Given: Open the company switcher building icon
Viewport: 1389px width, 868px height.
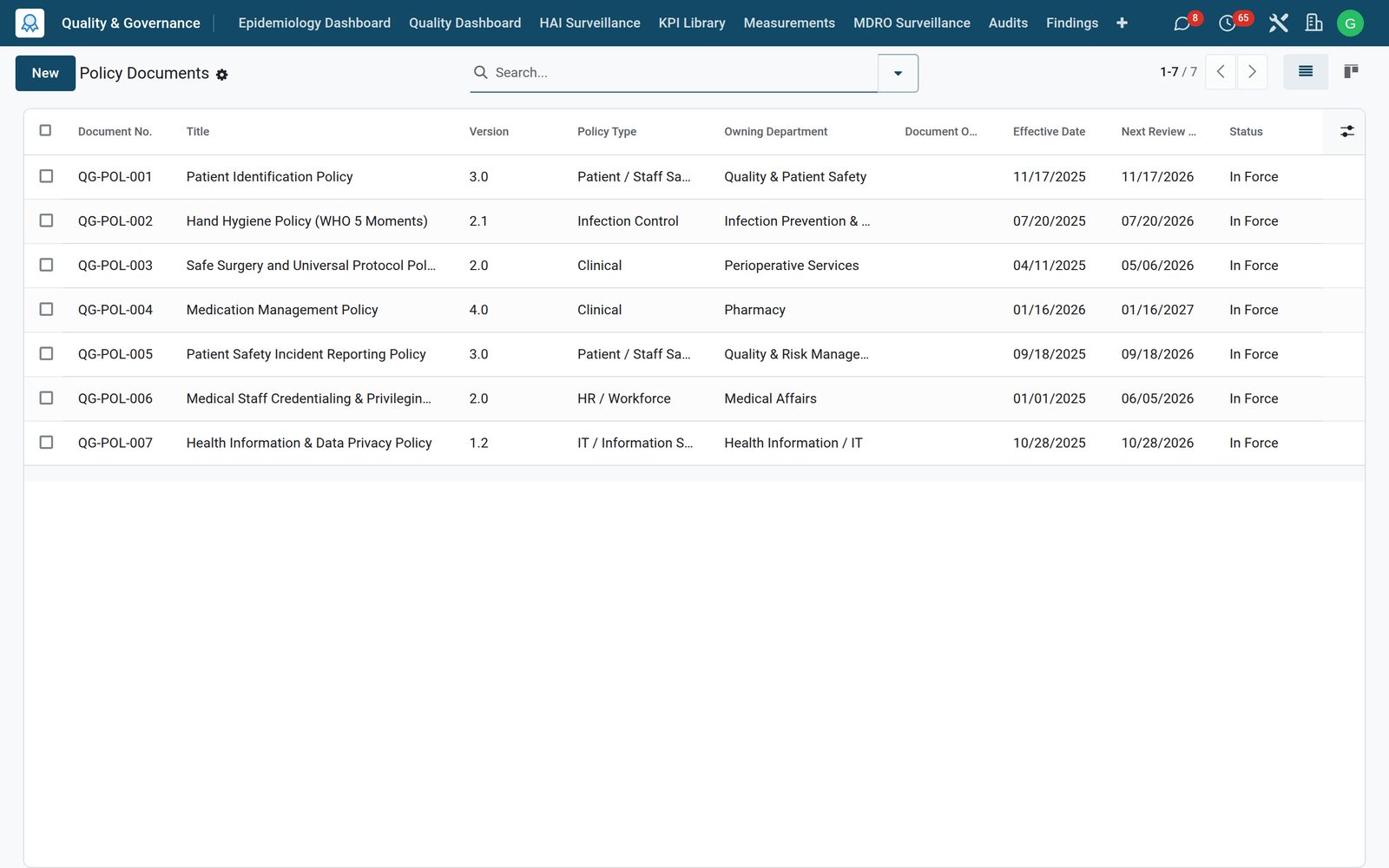Looking at the screenshot, I should coord(1314,23).
